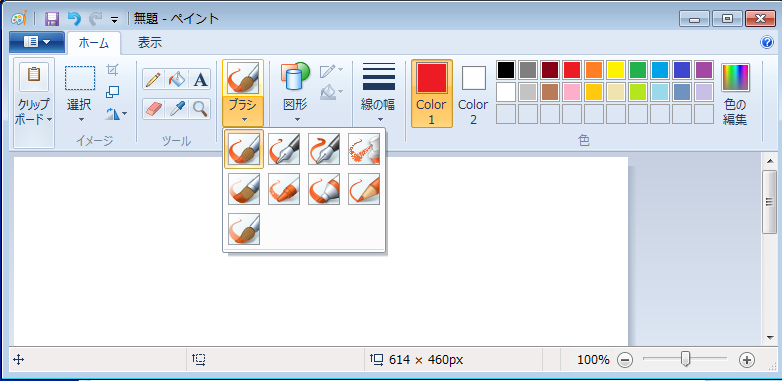This screenshot has height=381, width=782.
Task: Pick the orange color swatch
Action: point(594,70)
